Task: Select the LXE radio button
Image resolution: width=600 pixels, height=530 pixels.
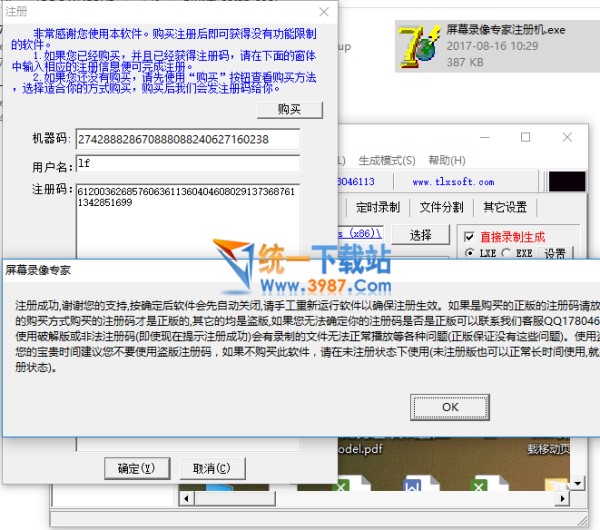Action: point(469,253)
